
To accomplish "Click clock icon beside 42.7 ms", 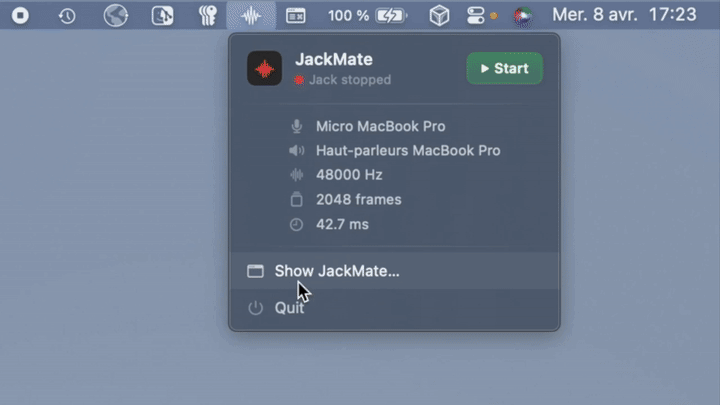I will [297, 225].
